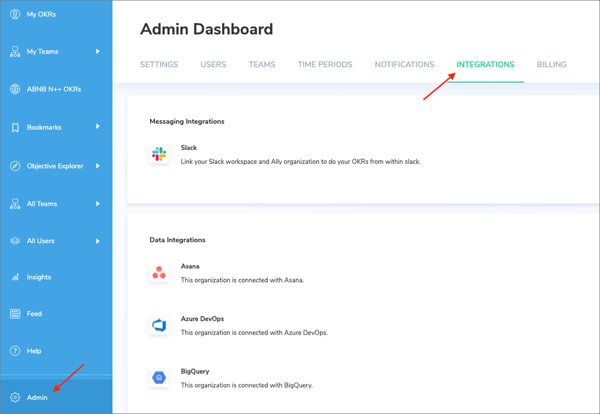Click the ABNB N++ OKRs globe icon

[x=15, y=89]
